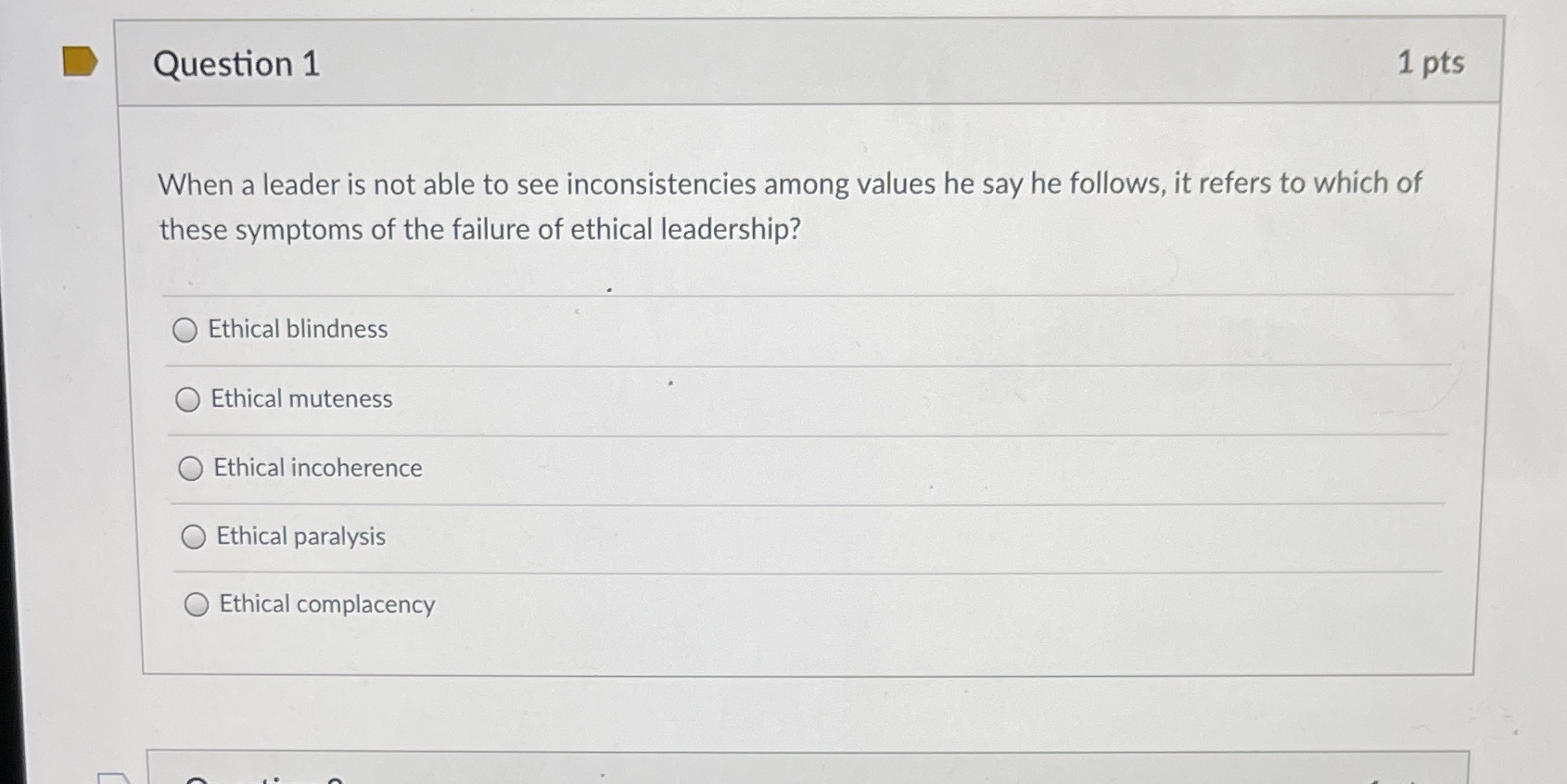Click the Question 1 header title
This screenshot has width=1567, height=784.
(x=237, y=63)
